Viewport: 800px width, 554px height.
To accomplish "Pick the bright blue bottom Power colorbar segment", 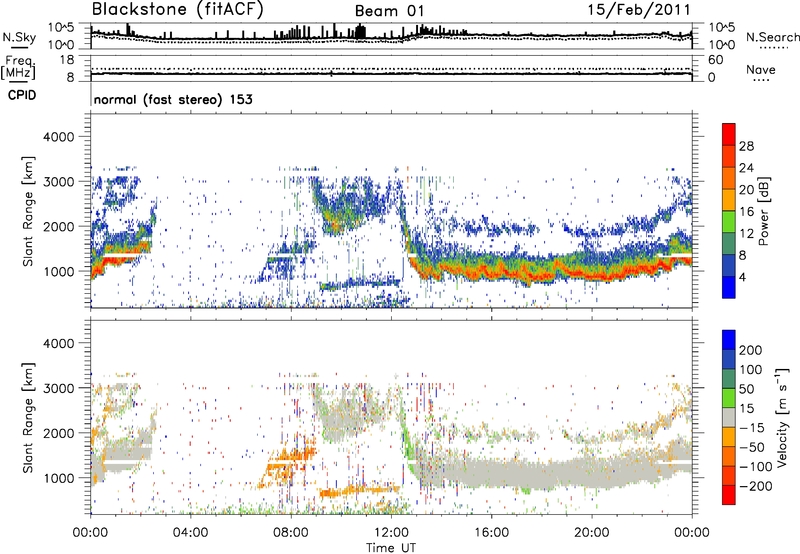I will (x=729, y=287).
